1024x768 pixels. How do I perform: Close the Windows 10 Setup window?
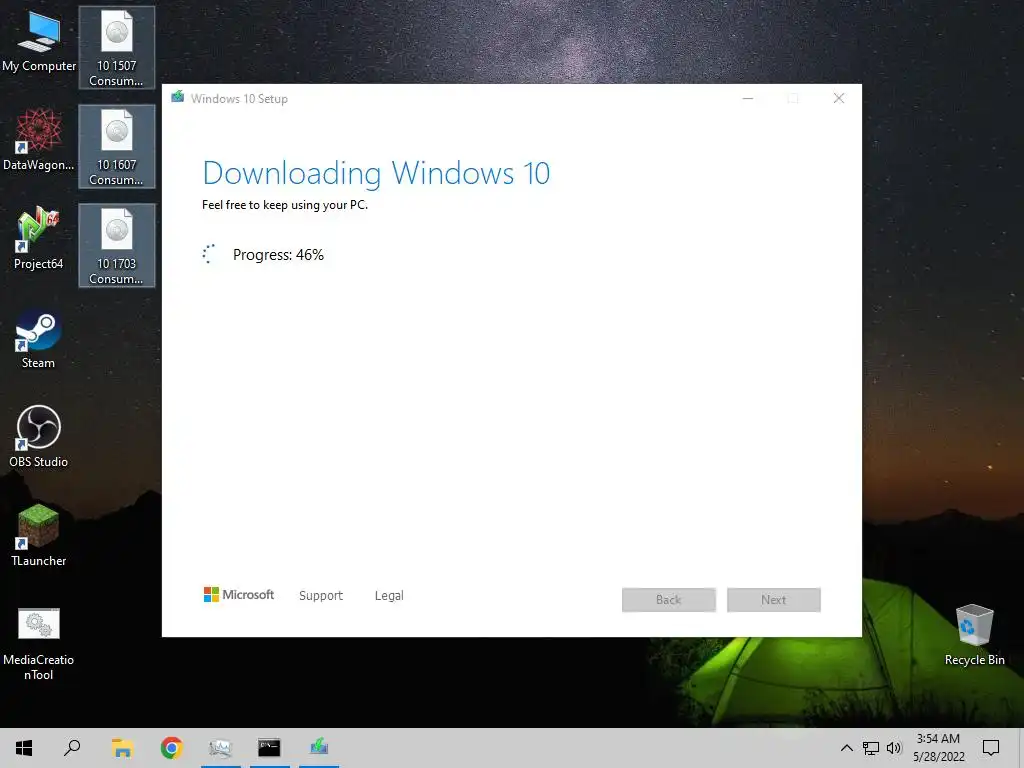tap(839, 99)
